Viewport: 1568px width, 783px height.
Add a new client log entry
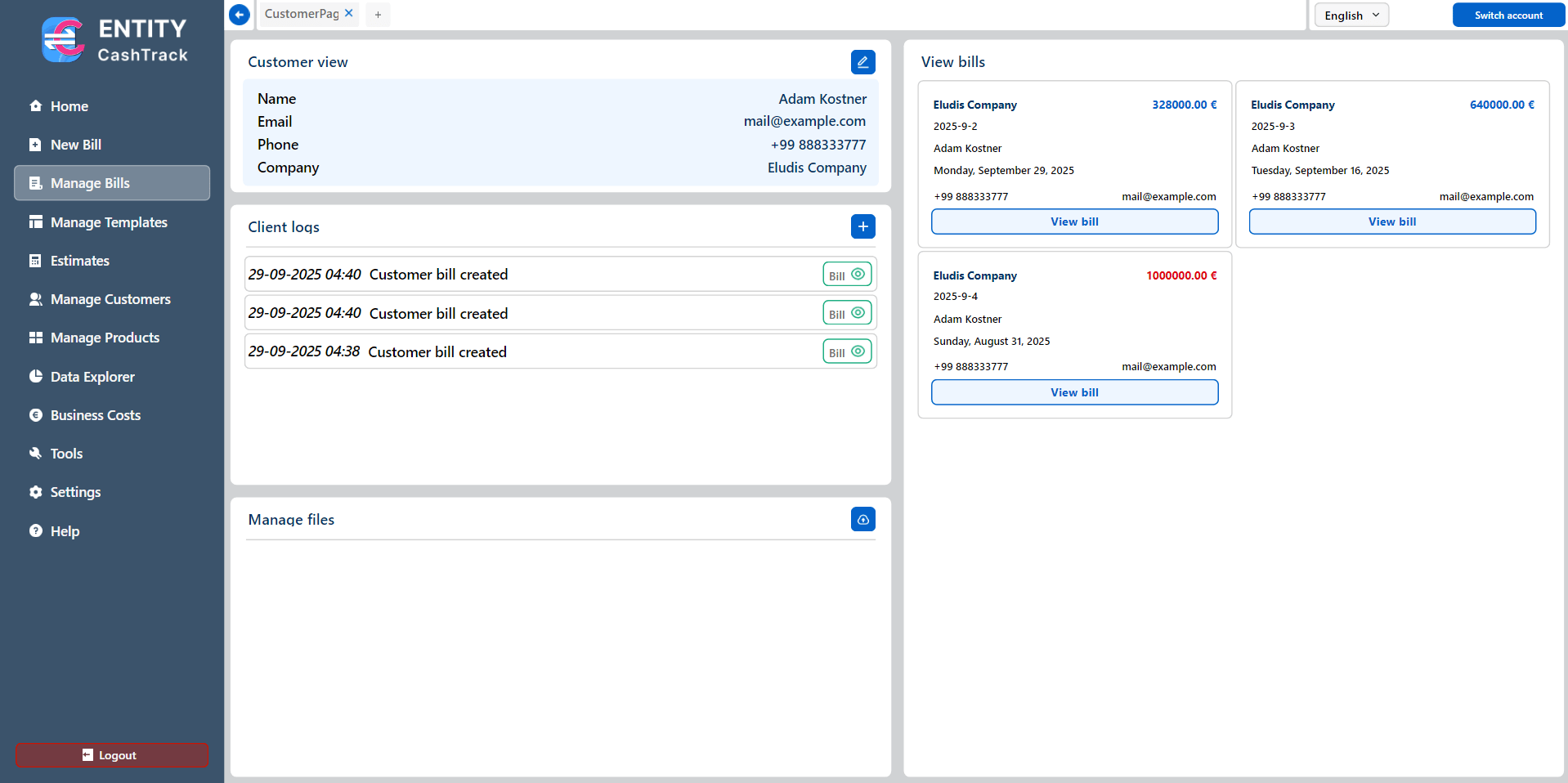coord(862,226)
